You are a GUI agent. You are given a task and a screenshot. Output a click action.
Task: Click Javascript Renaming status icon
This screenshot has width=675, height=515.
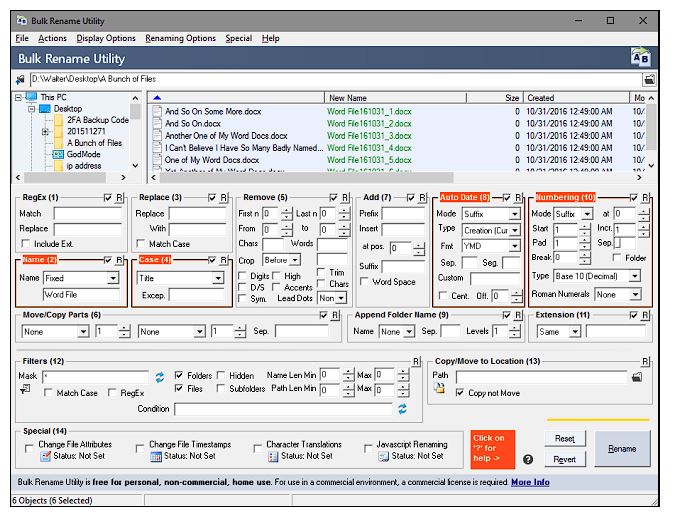(383, 456)
